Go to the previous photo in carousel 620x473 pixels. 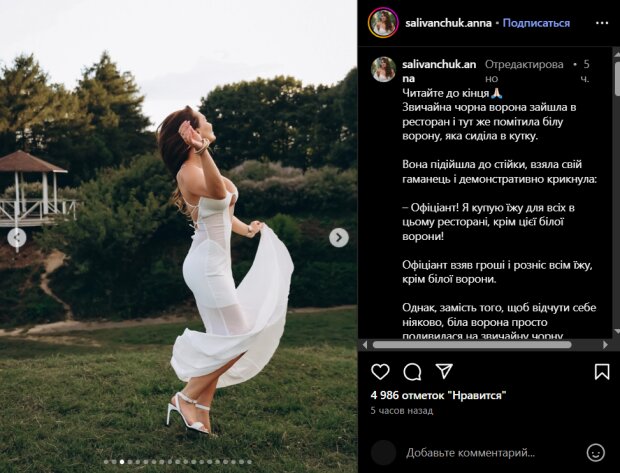(x=17, y=237)
